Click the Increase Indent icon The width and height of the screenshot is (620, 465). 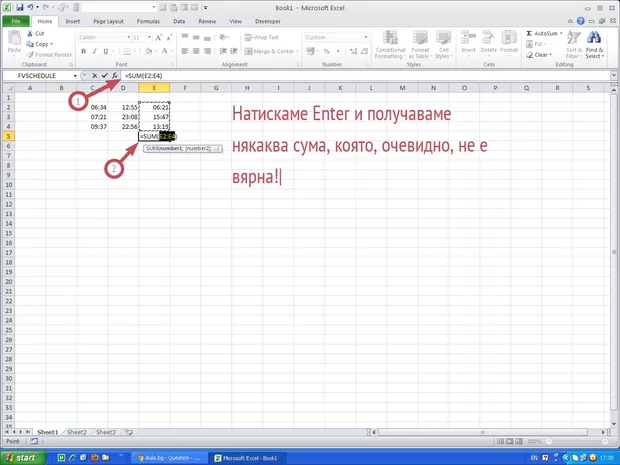click(234, 51)
